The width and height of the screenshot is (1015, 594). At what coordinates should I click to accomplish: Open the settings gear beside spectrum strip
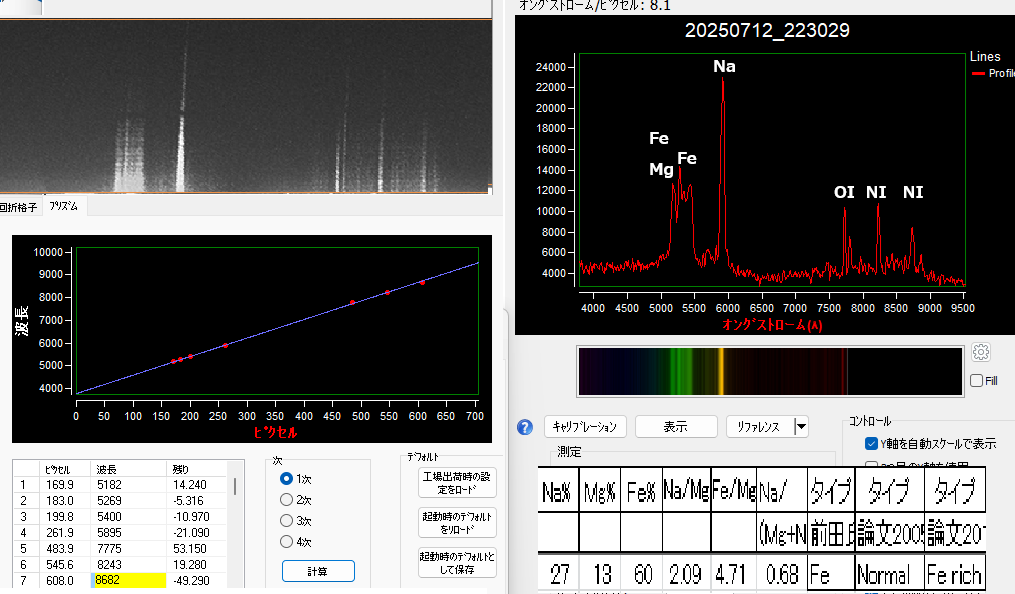coord(980,352)
